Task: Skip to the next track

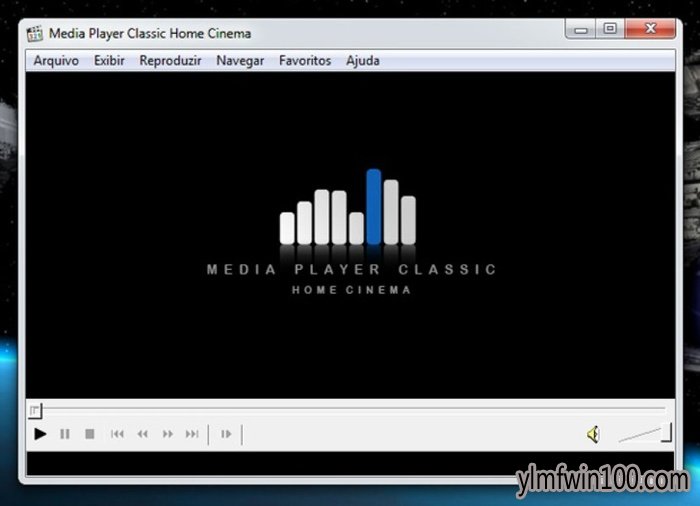Action: 192,434
